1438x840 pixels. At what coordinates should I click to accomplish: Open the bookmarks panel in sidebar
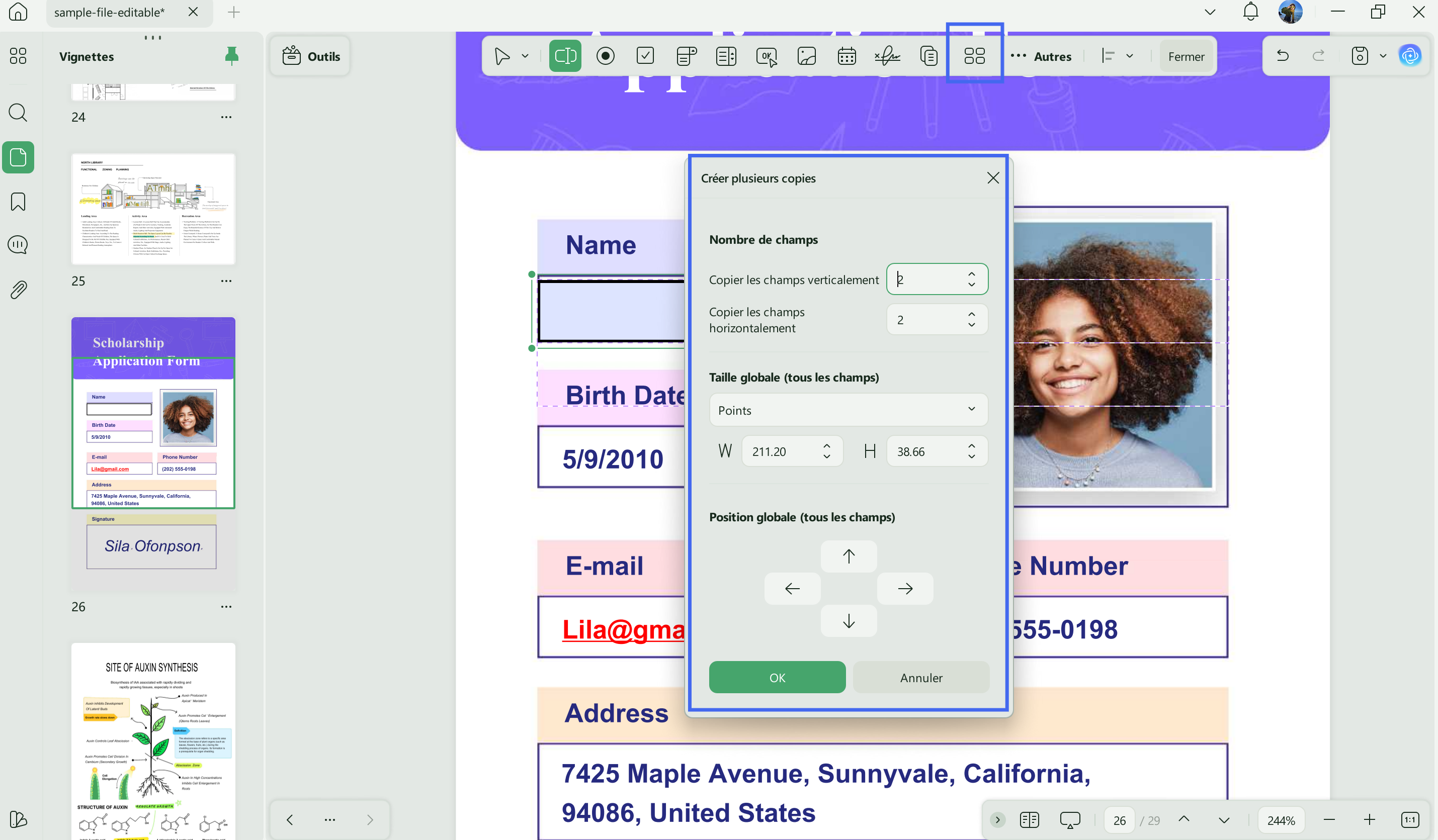(18, 201)
